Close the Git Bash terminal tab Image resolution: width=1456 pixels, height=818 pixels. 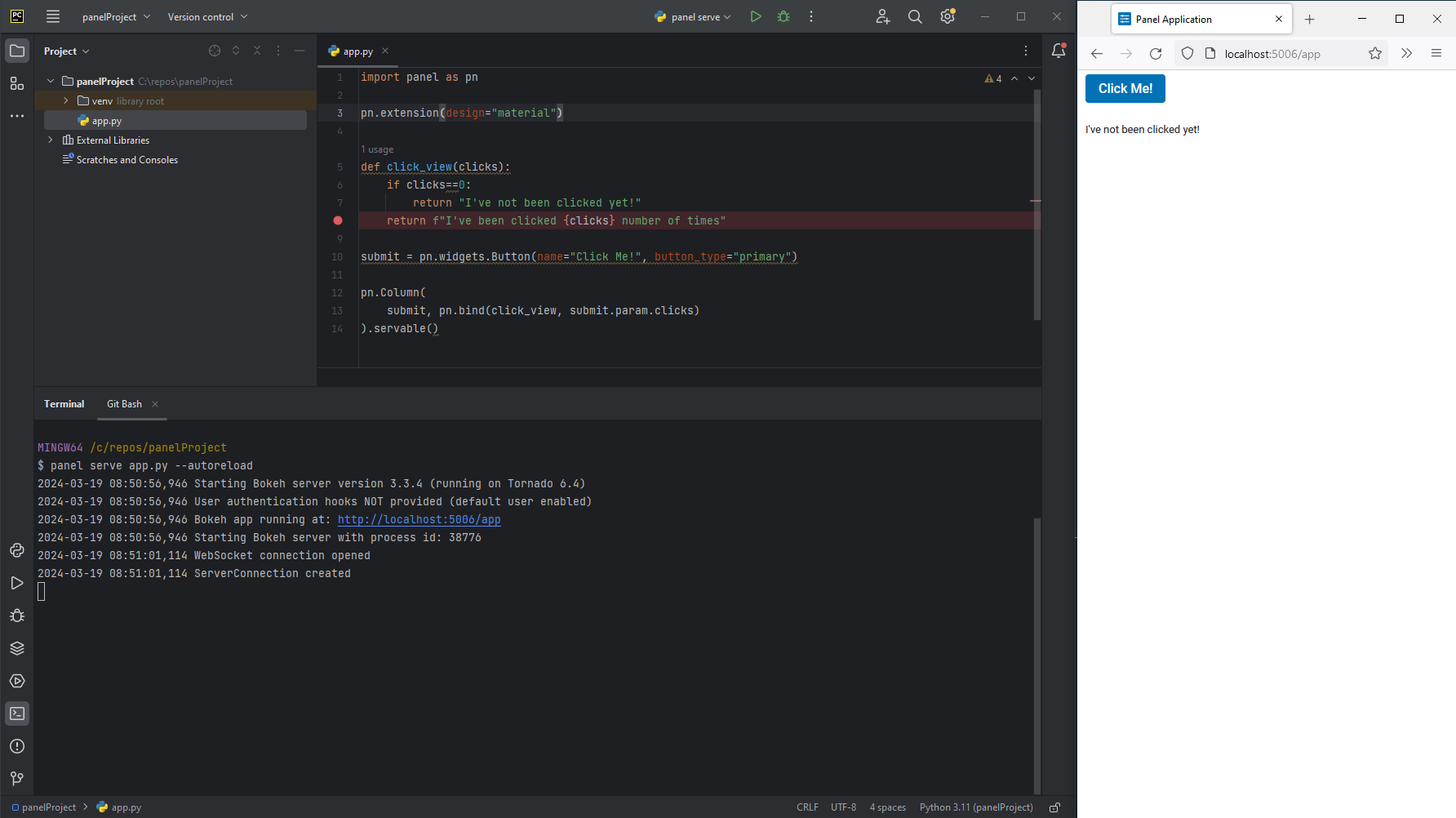pyautogui.click(x=155, y=404)
